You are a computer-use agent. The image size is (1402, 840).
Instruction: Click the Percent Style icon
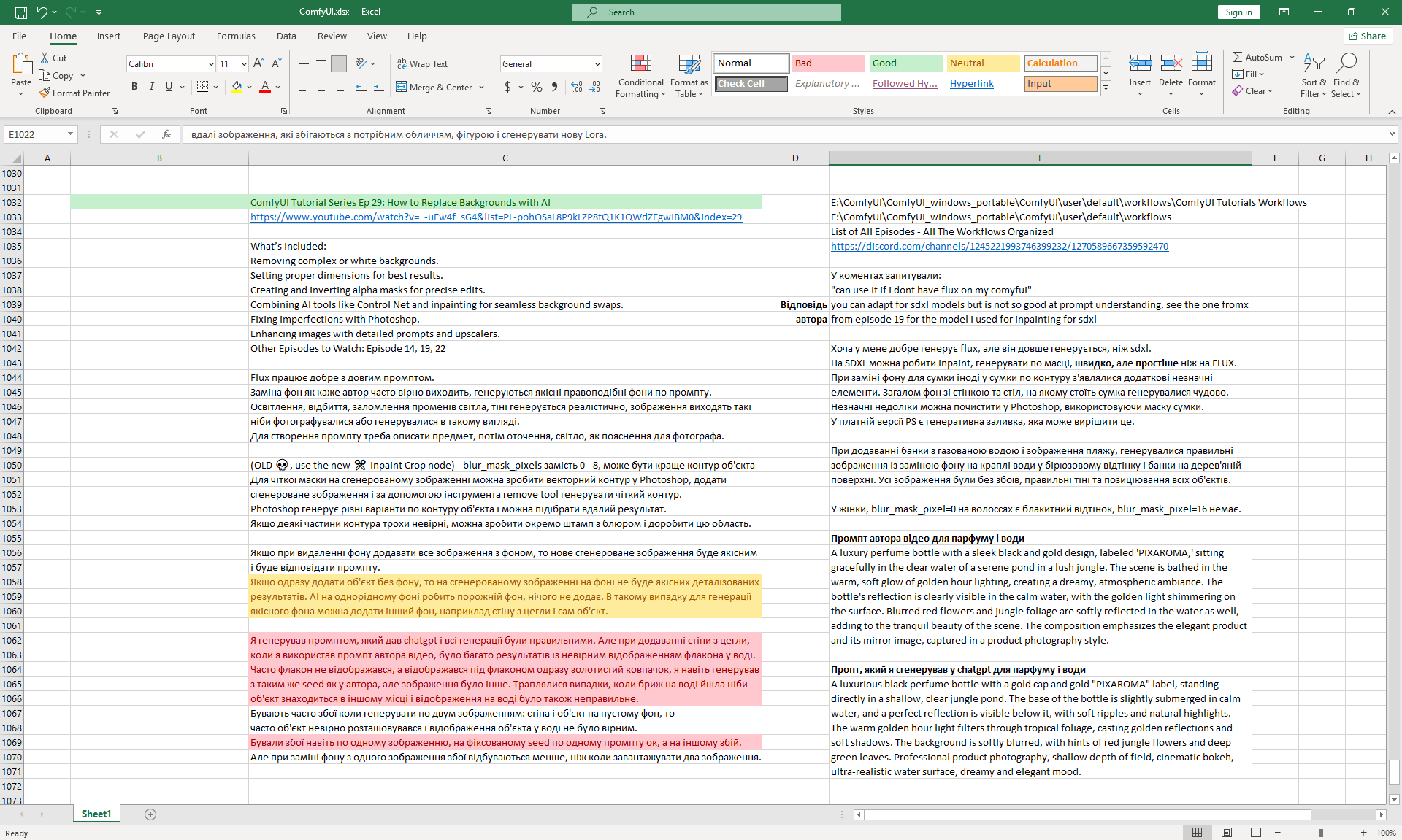(537, 87)
